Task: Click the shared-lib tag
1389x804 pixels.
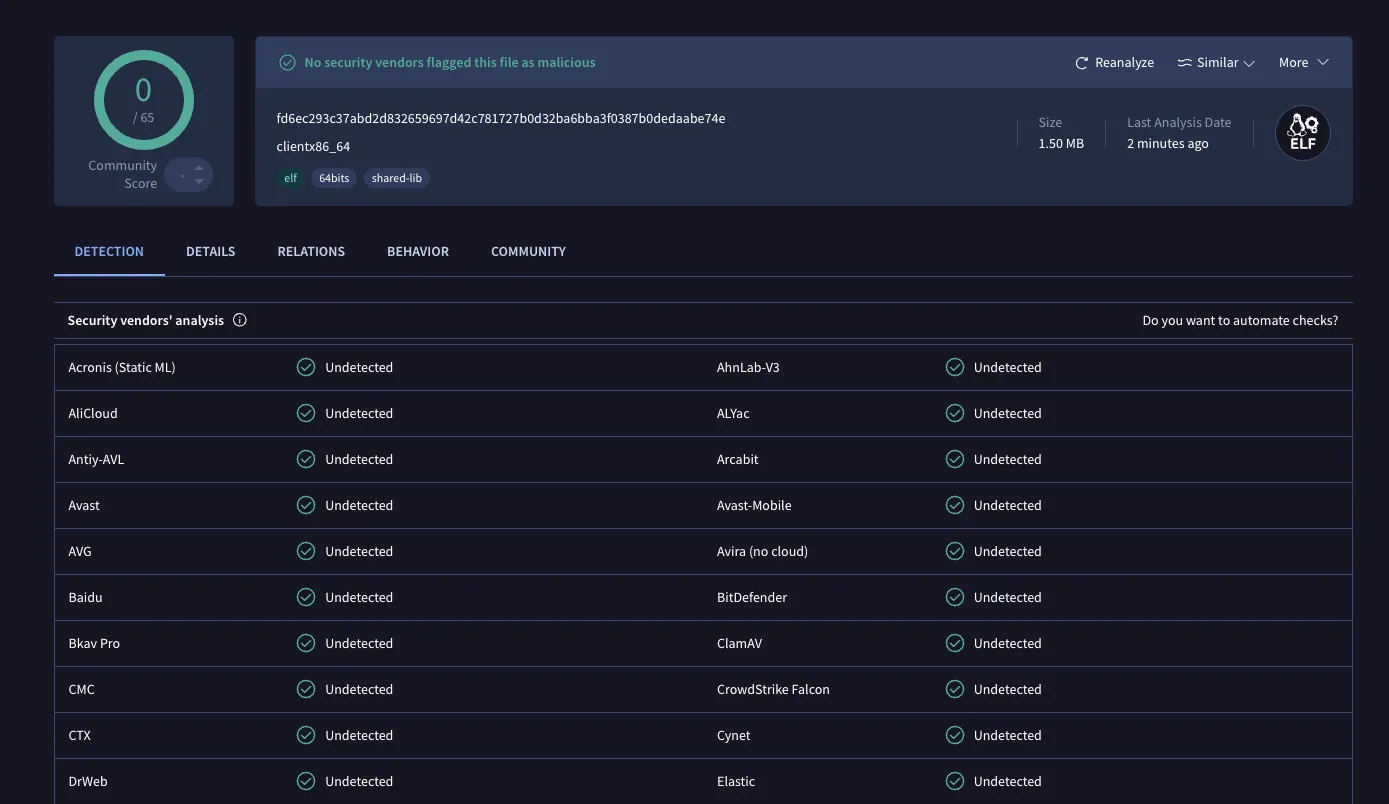Action: pyautogui.click(x=397, y=178)
